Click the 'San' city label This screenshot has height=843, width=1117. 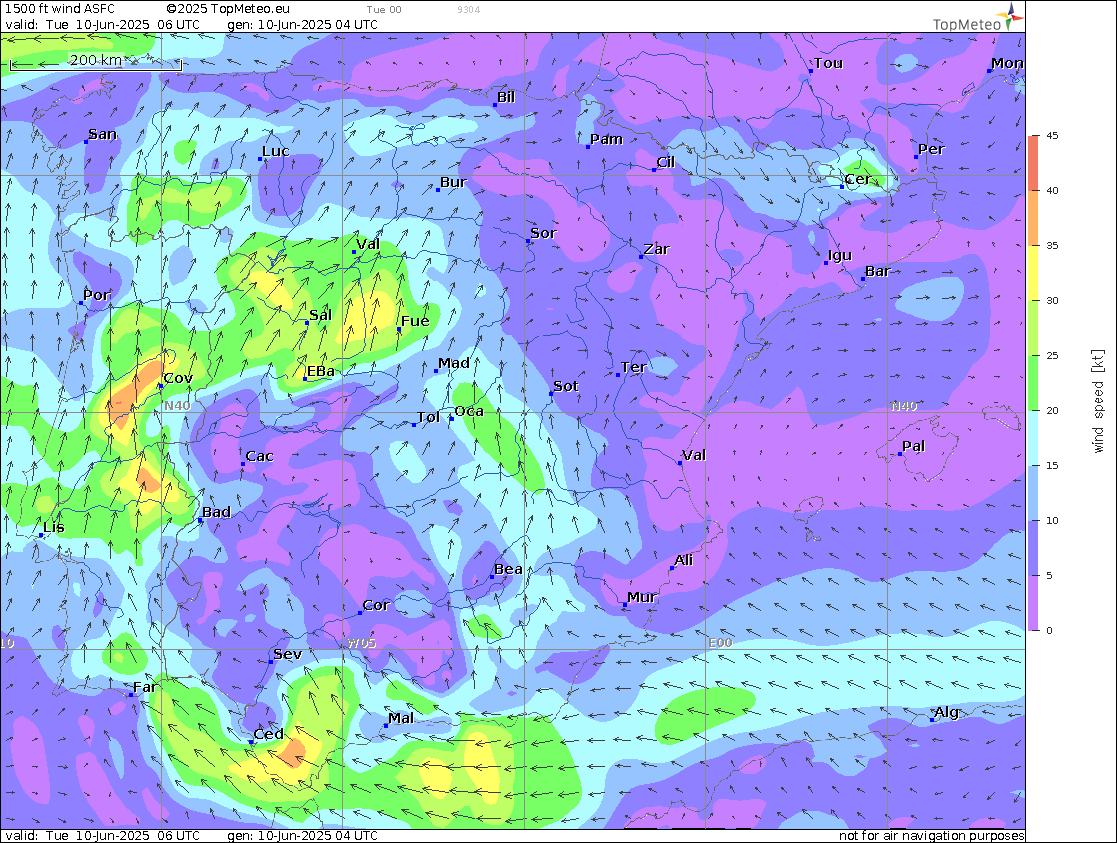(103, 135)
